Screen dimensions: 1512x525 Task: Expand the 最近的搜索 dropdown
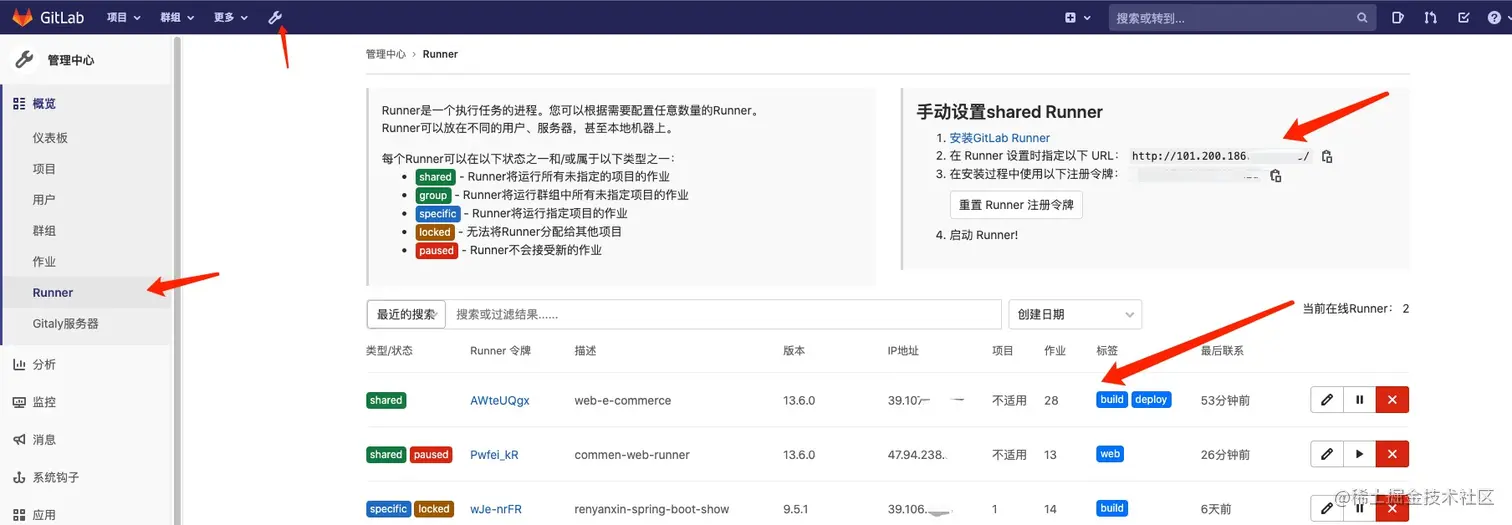tap(406, 314)
